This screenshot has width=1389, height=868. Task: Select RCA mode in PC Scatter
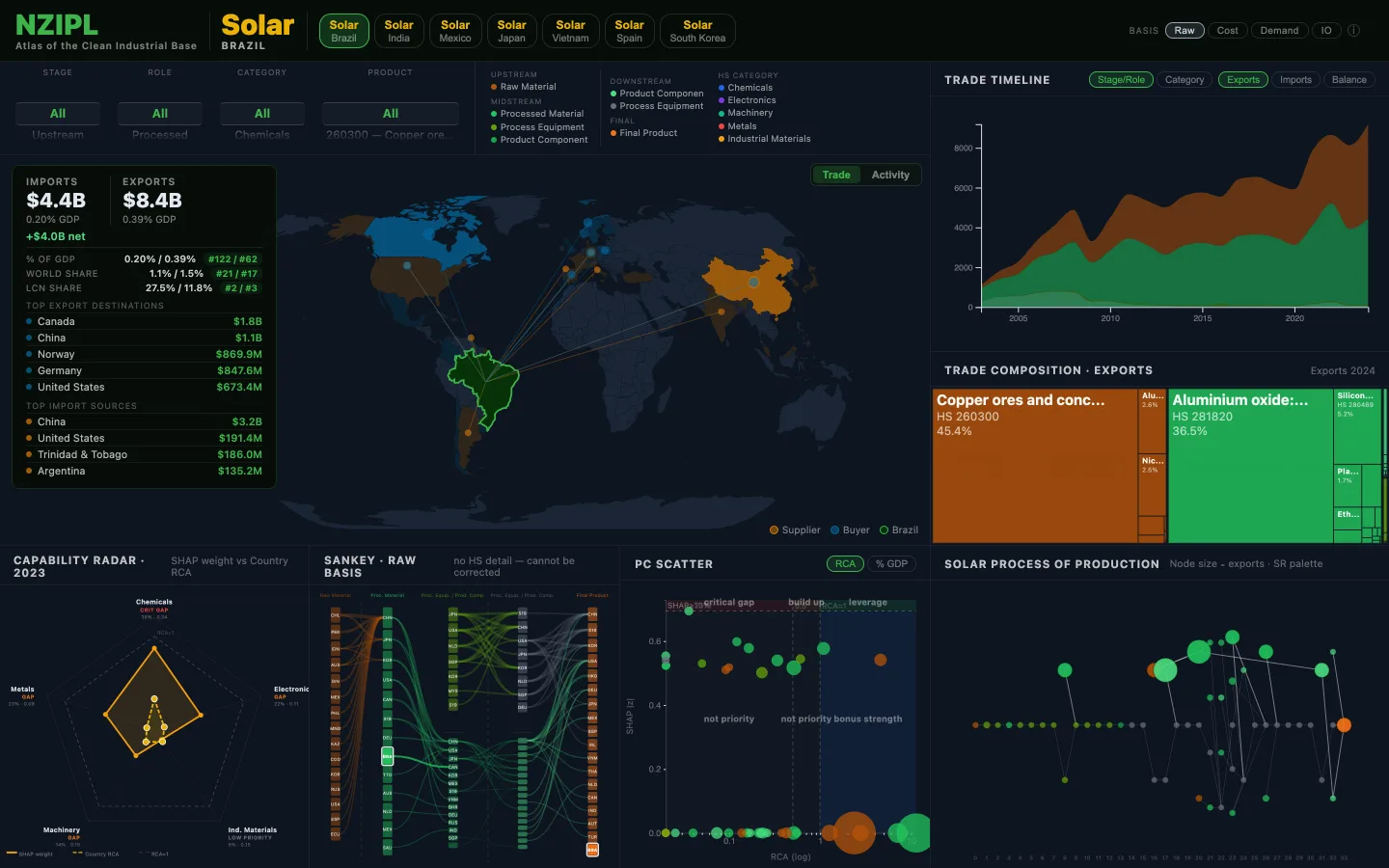click(845, 564)
